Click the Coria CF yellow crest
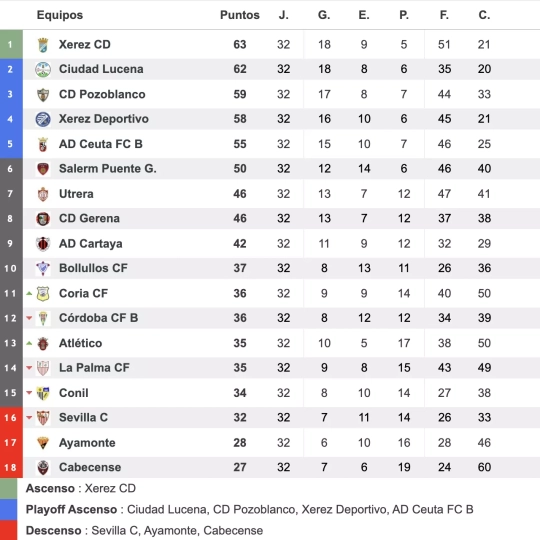 coord(43,293)
